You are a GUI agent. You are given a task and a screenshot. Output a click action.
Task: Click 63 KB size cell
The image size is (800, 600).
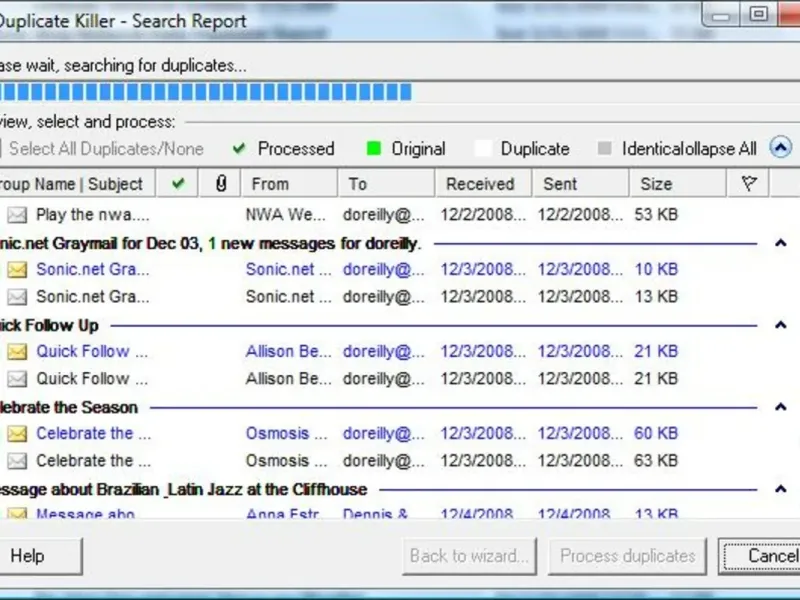pos(656,461)
